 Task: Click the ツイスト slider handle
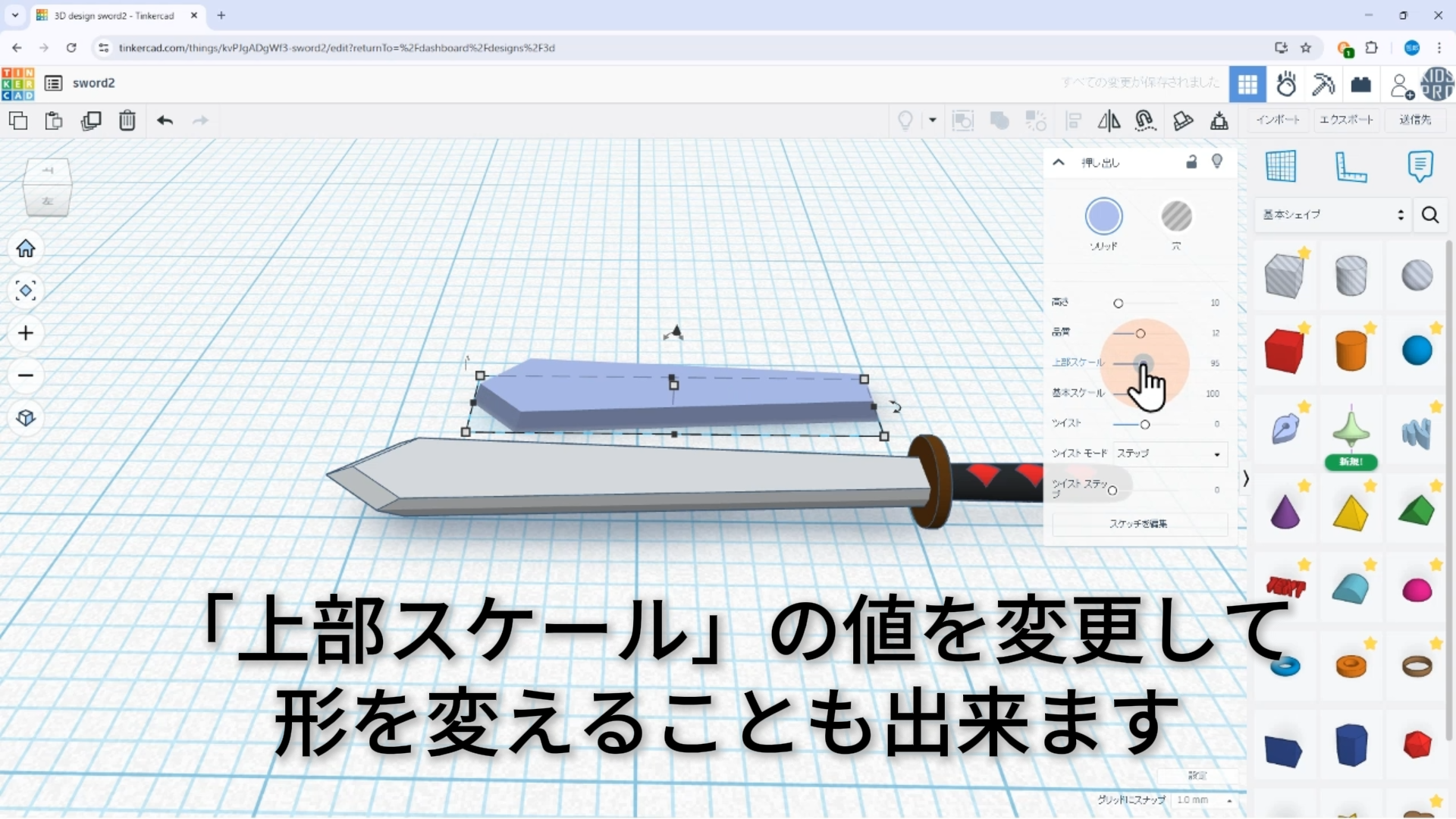click(x=1145, y=425)
